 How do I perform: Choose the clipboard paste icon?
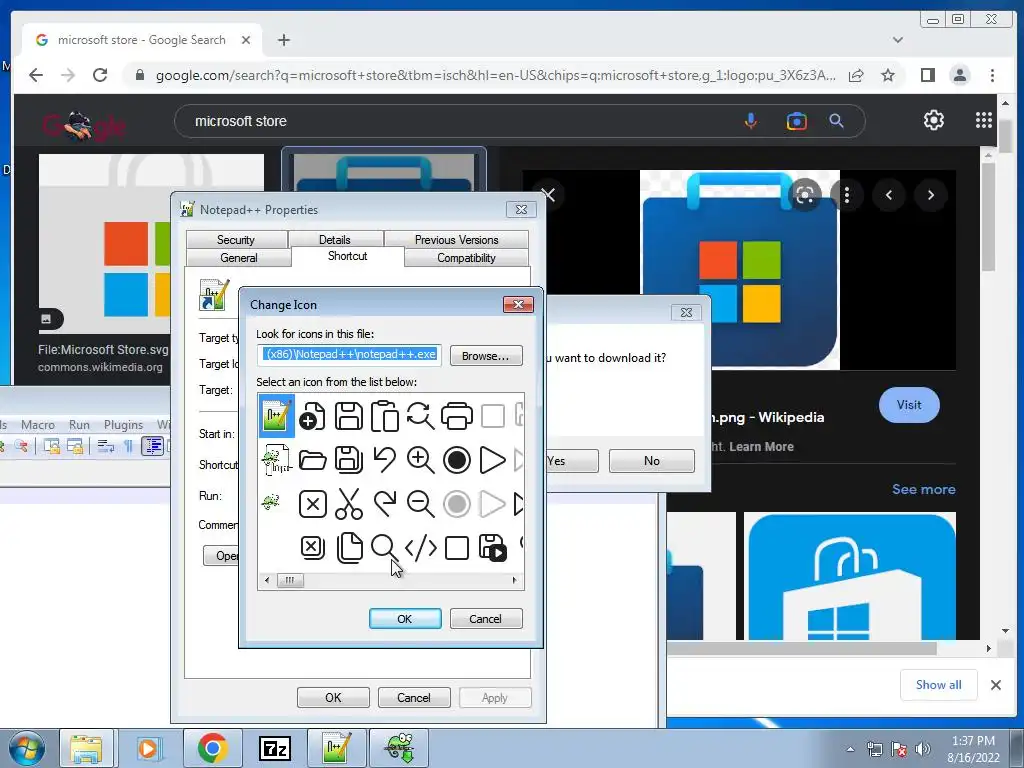pos(385,416)
